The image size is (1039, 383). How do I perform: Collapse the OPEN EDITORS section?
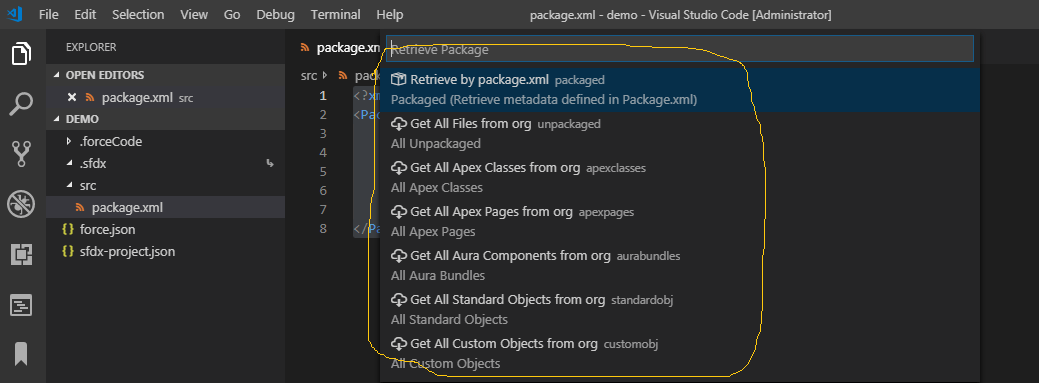click(56, 76)
